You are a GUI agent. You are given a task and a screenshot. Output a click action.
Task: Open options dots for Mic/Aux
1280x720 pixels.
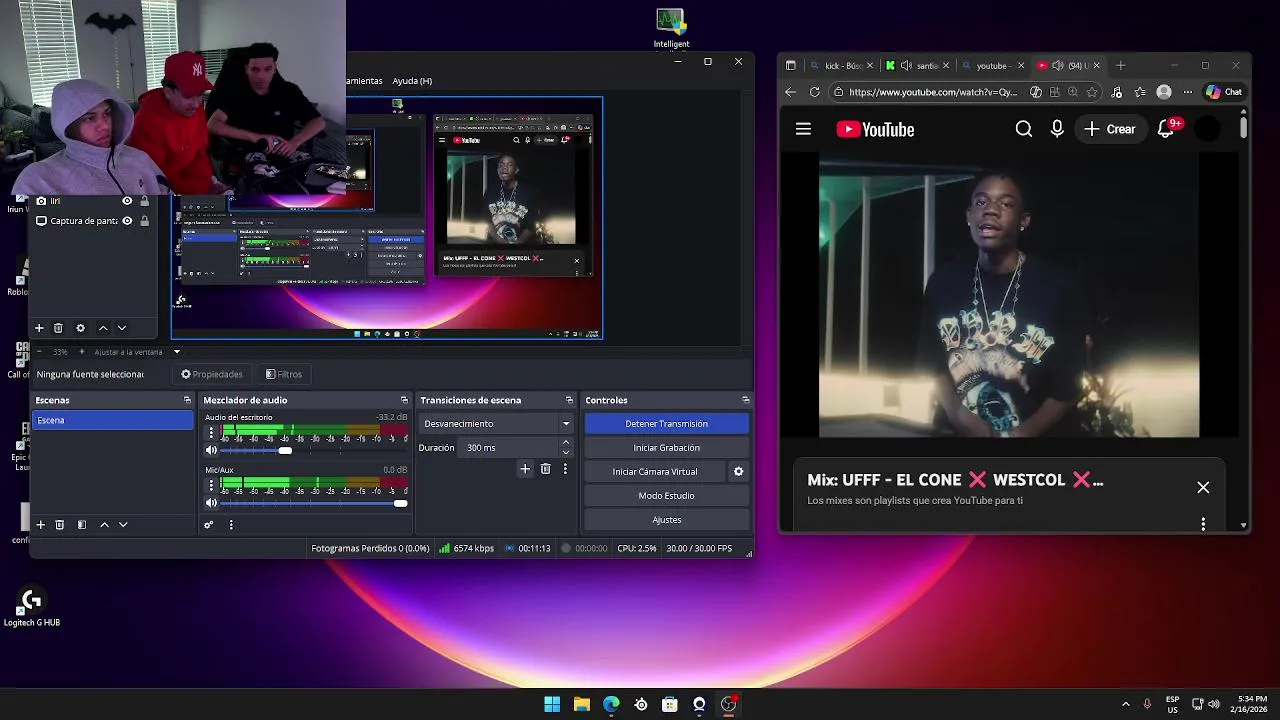pos(211,485)
